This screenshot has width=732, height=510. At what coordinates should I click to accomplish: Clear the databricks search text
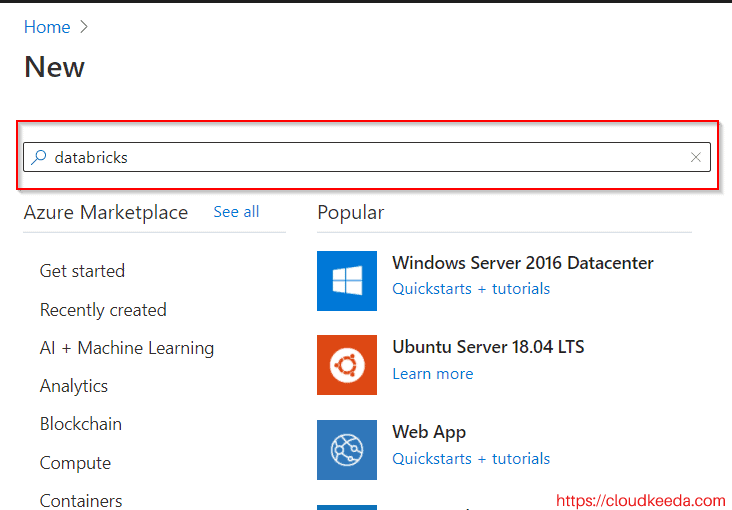[x=696, y=157]
